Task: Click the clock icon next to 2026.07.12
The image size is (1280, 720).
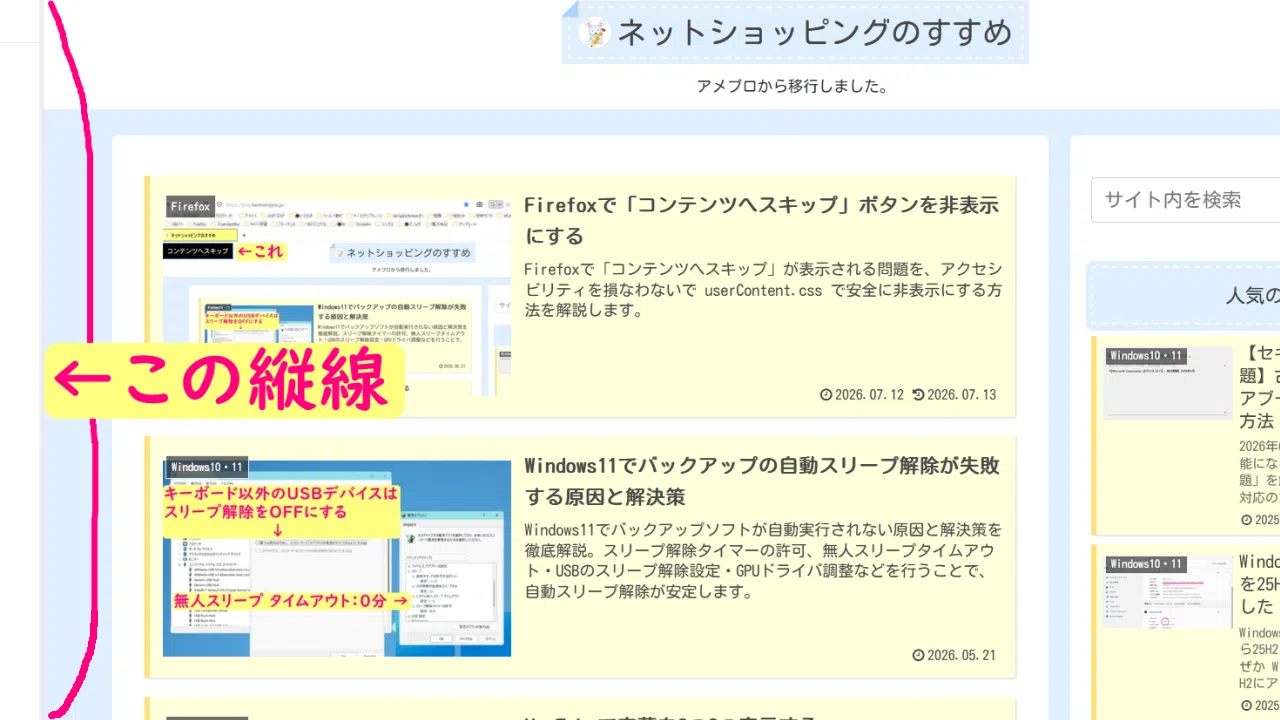Action: pyautogui.click(x=826, y=395)
